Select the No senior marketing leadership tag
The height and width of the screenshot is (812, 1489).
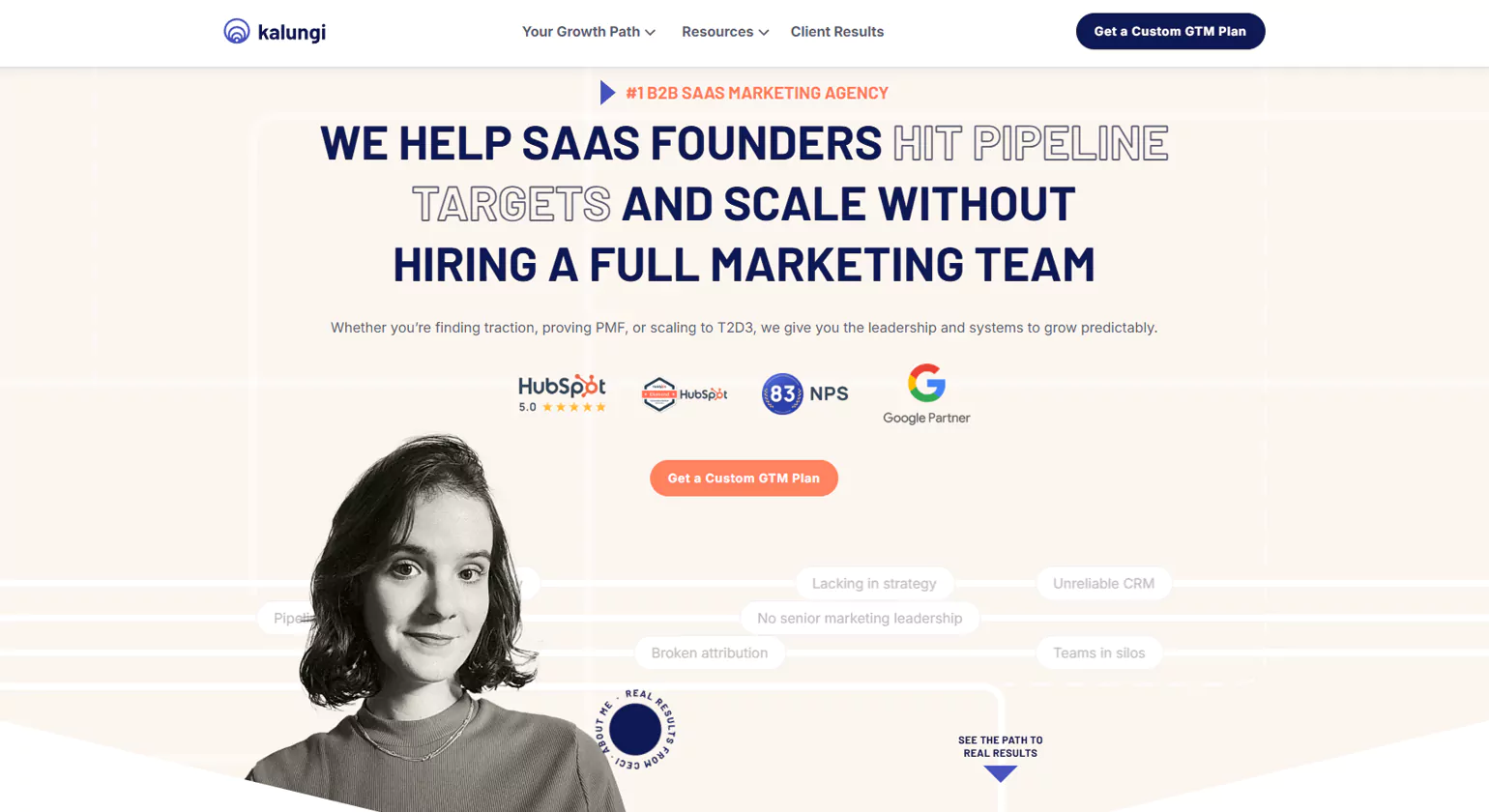(860, 619)
